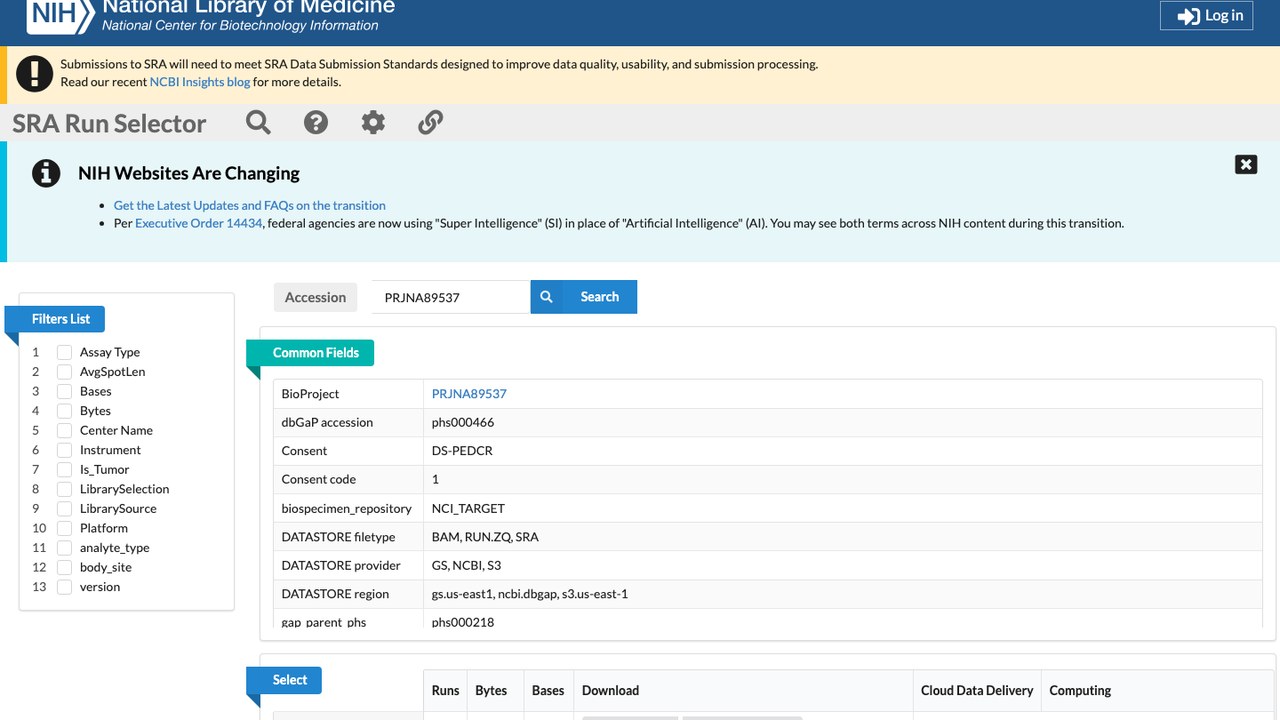Open the SRA Run Selector search icon

tap(258, 122)
